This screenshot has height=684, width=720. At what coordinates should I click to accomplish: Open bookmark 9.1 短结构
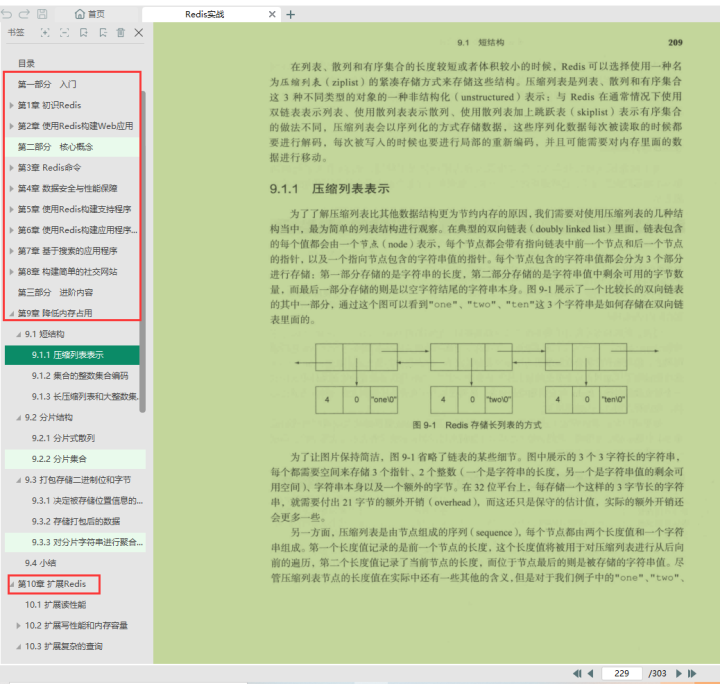click(45, 334)
